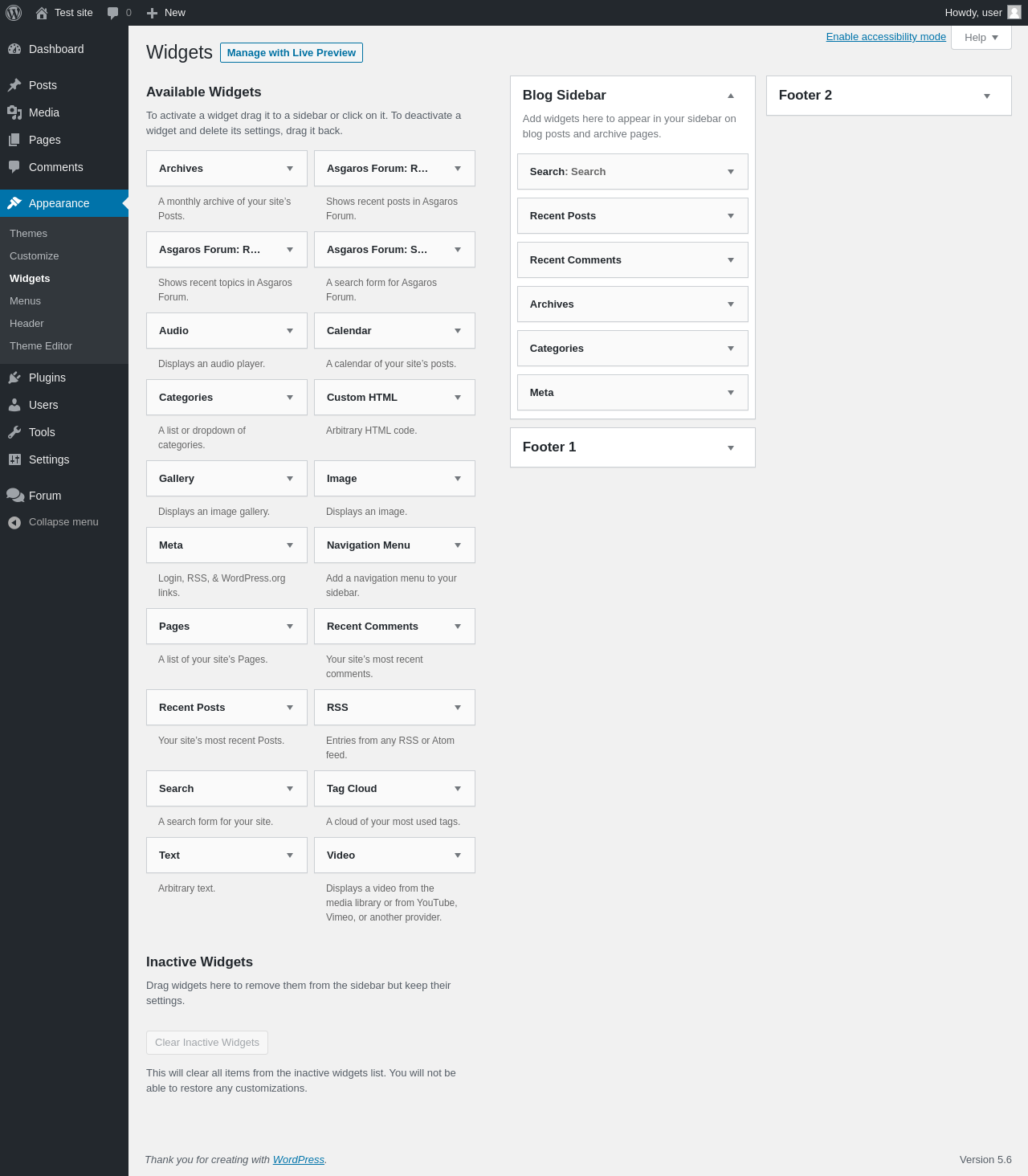This screenshot has width=1028, height=1176.
Task: Expand the Pages available widget arrow
Action: click(x=290, y=627)
